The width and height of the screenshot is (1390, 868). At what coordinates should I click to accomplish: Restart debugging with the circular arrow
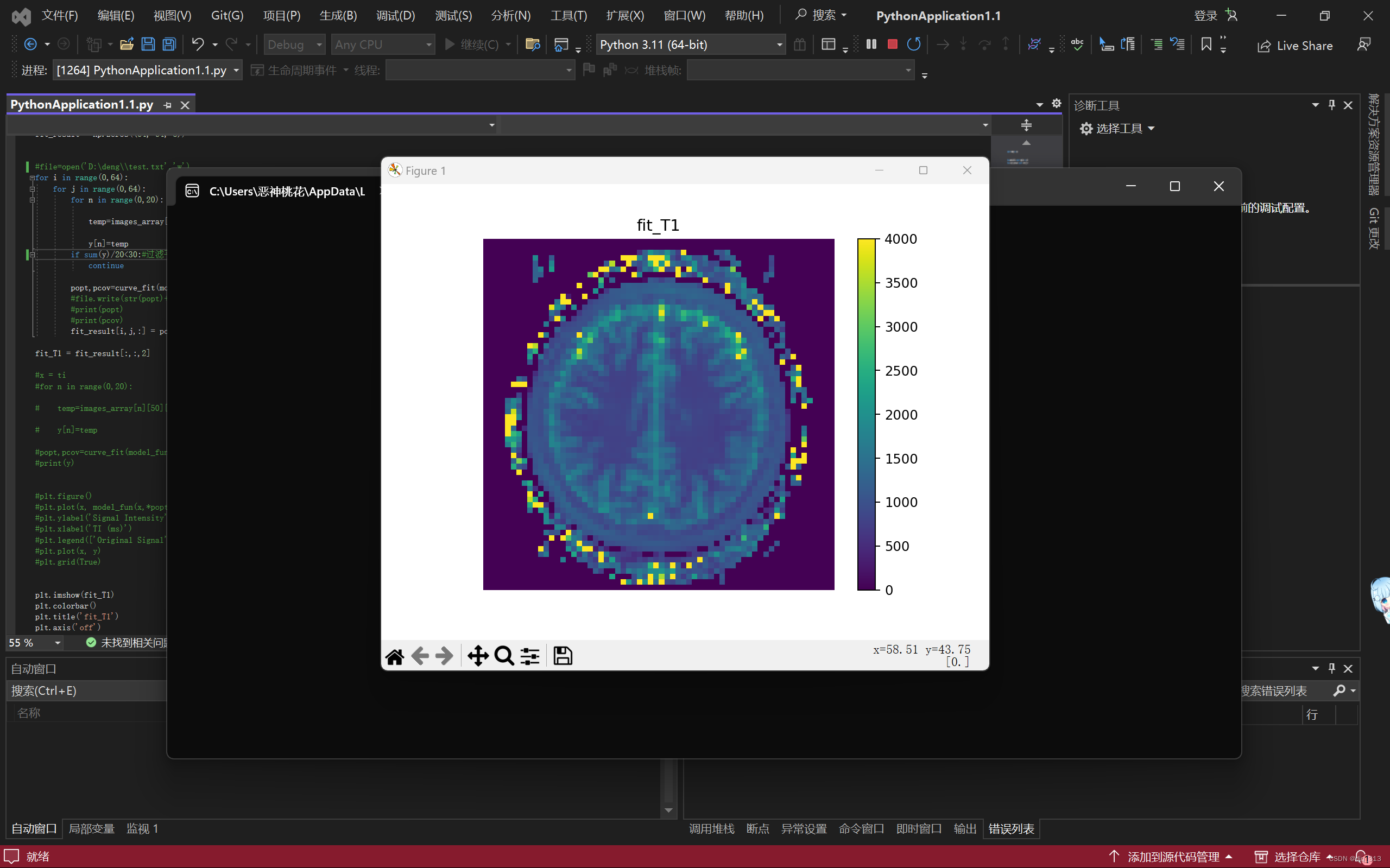click(x=913, y=44)
